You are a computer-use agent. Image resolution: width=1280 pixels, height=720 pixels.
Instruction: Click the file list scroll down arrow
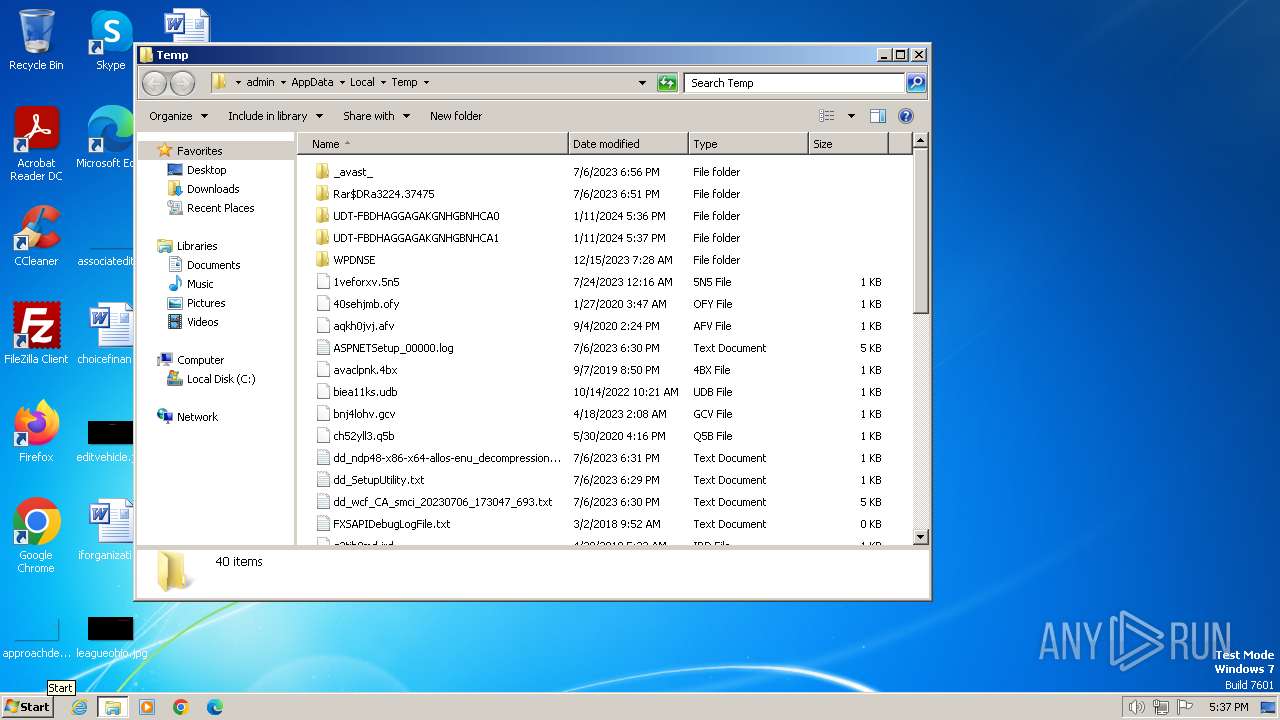(921, 538)
